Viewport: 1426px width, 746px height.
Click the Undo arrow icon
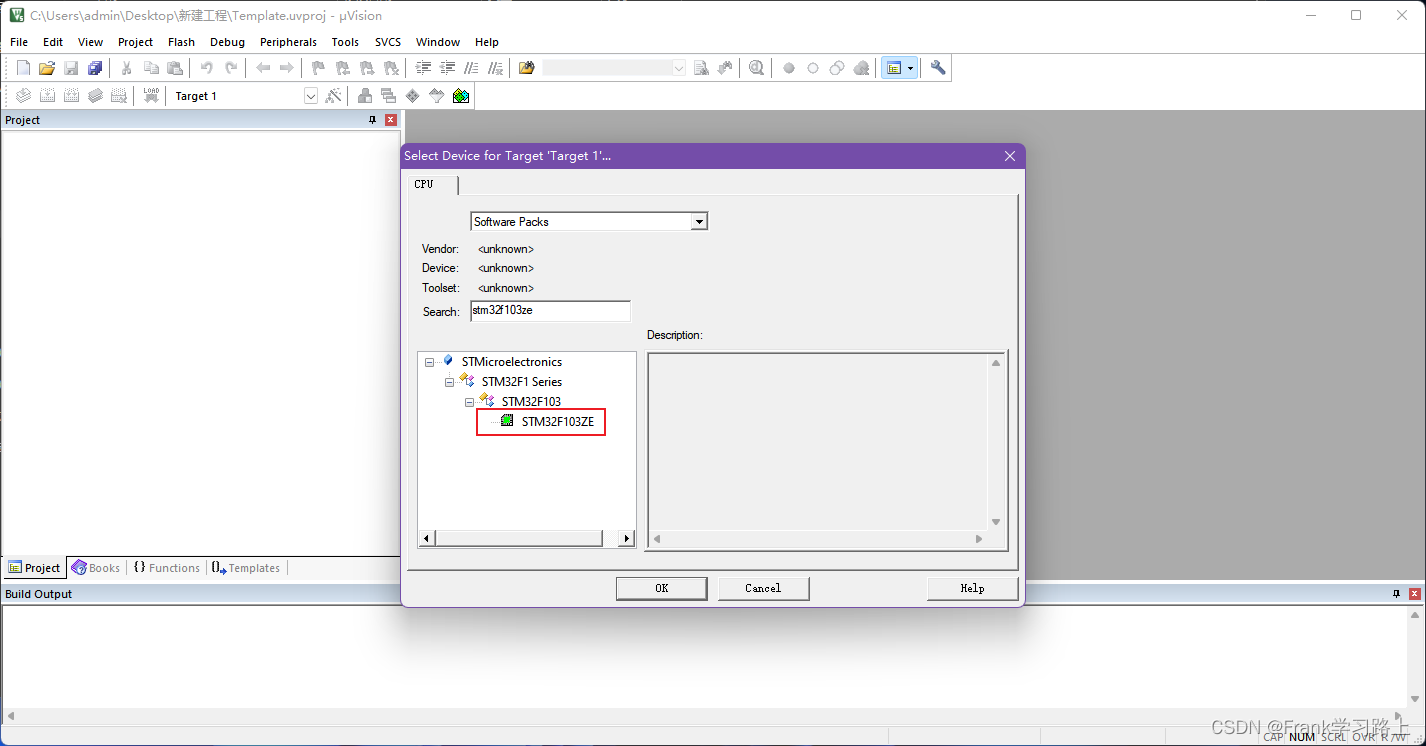click(x=206, y=68)
